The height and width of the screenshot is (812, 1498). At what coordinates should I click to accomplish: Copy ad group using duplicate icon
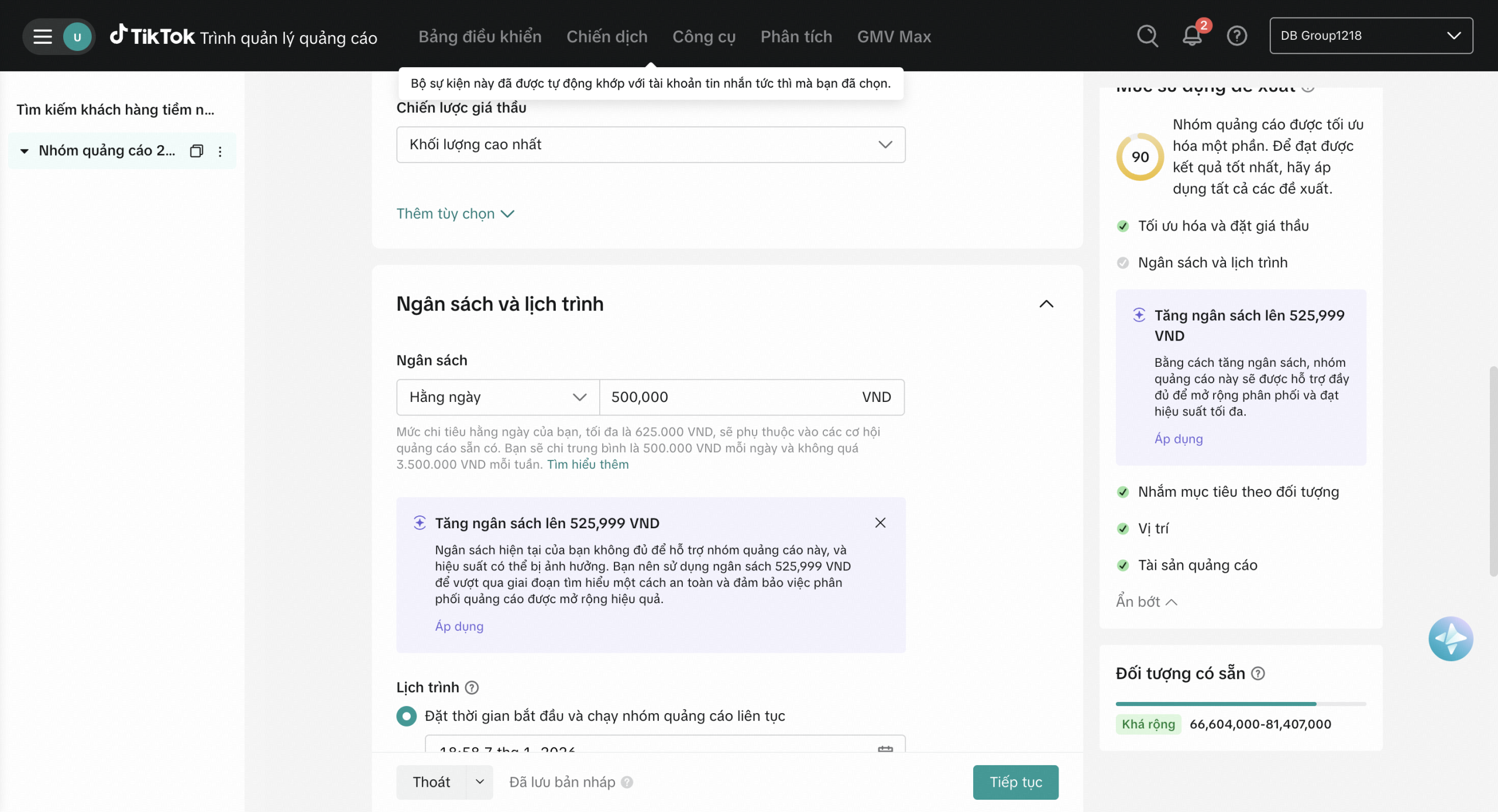(197, 151)
